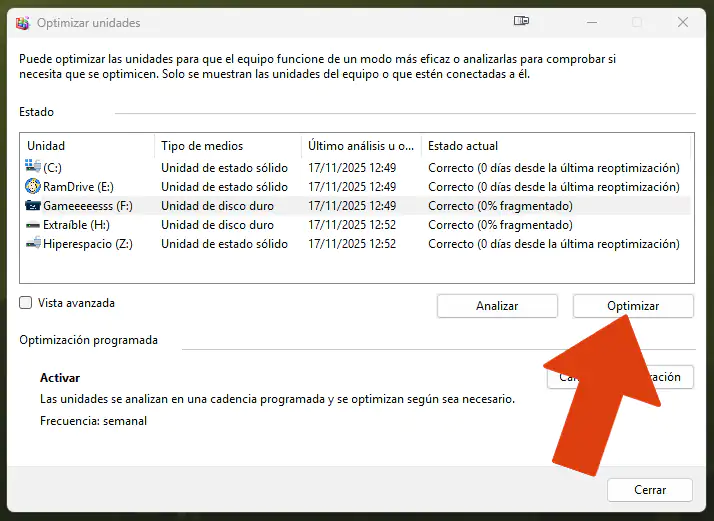Click 'Unidad de estado sólido' in RamDrive row
Image resolution: width=714 pixels, height=521 pixels.
224,187
